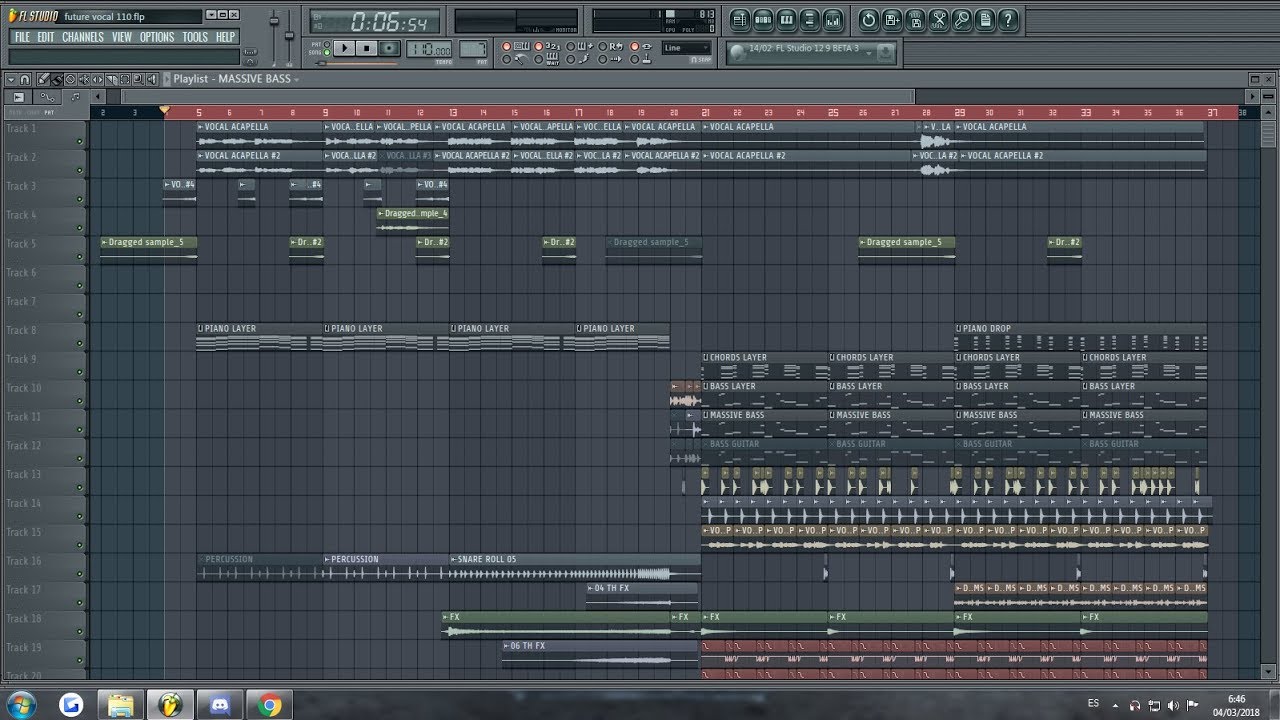Select the Delete tool in Playlist toolbar
This screenshot has width=1280, height=720.
coord(70,79)
